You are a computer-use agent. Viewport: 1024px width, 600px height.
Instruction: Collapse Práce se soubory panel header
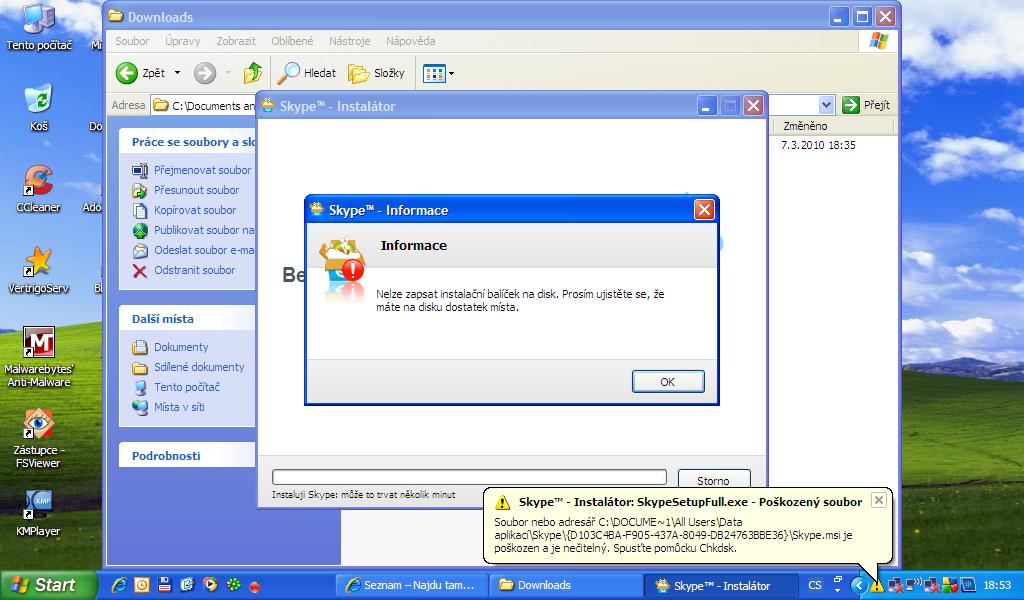(x=187, y=142)
